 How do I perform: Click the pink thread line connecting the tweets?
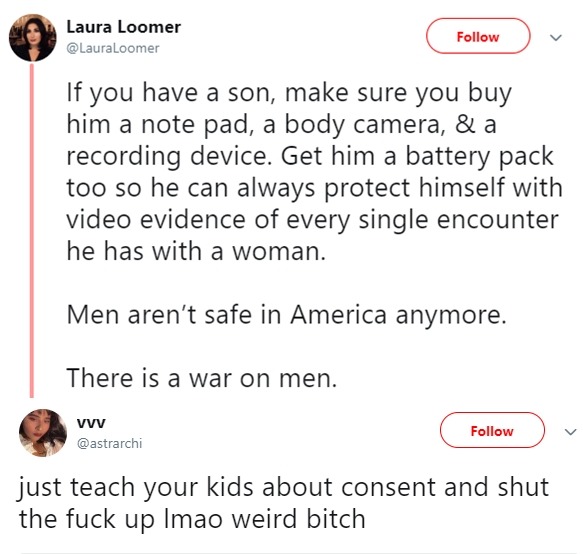[32, 231]
